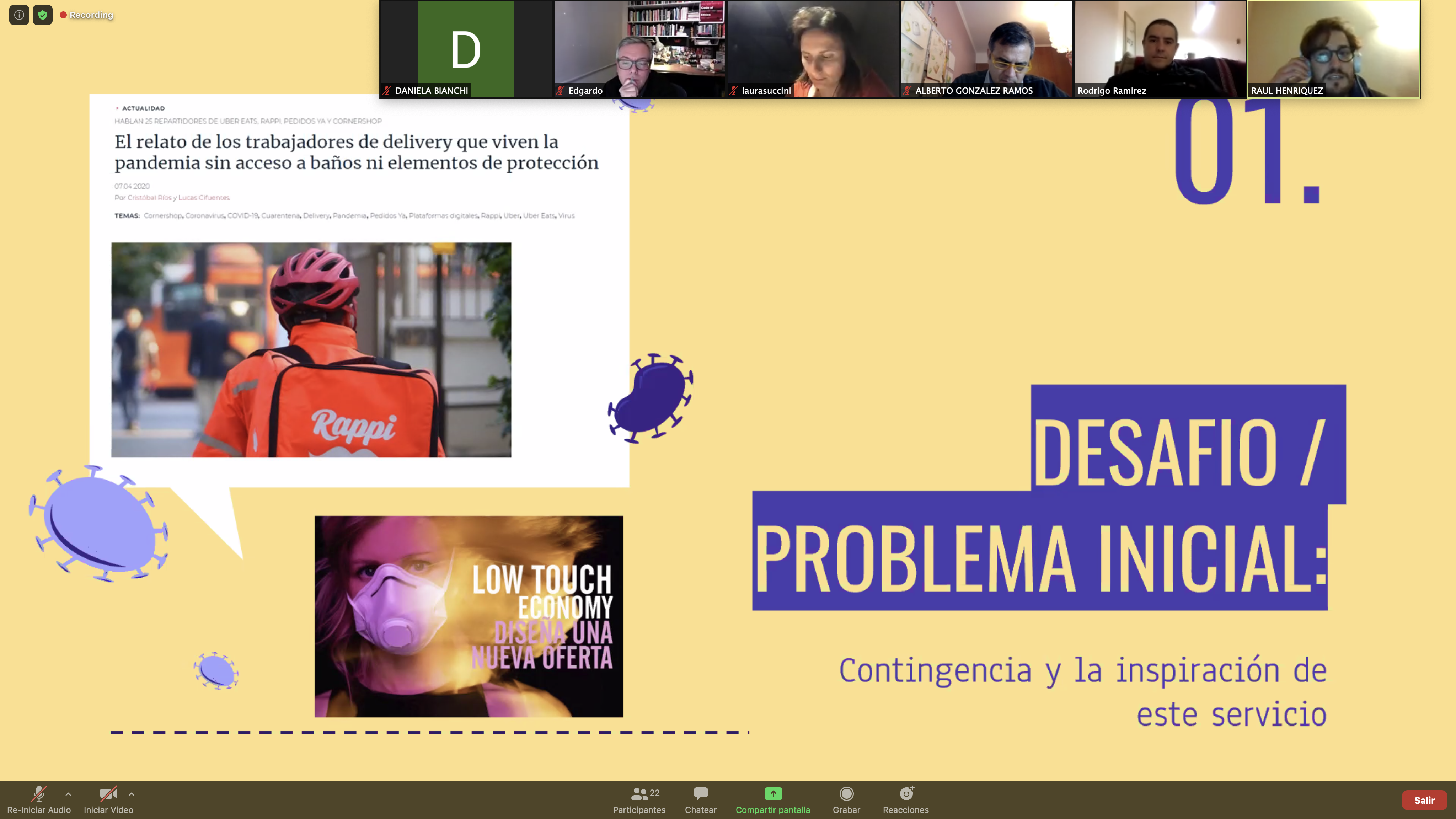The image size is (1456, 819).
Task: Click the participant count 22
Action: (654, 792)
